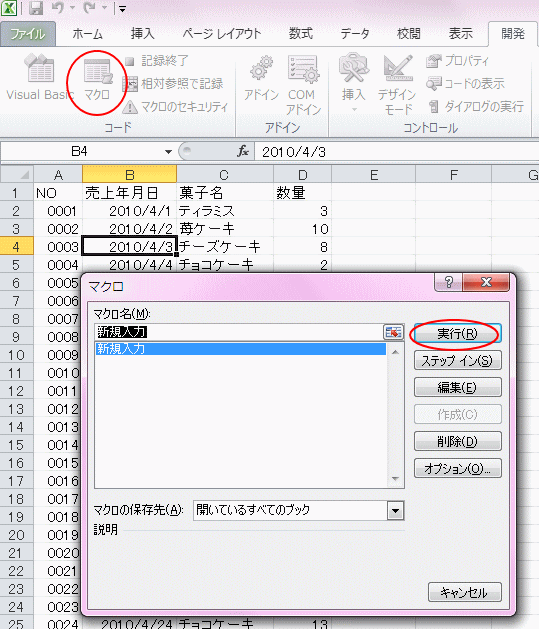Toggle 相対参照で記録 option

(173, 83)
